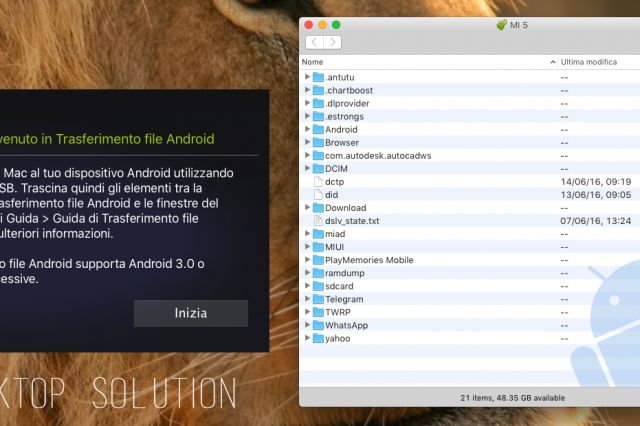Click the Android folder icon
The width and height of the screenshot is (640, 426).
(318, 129)
